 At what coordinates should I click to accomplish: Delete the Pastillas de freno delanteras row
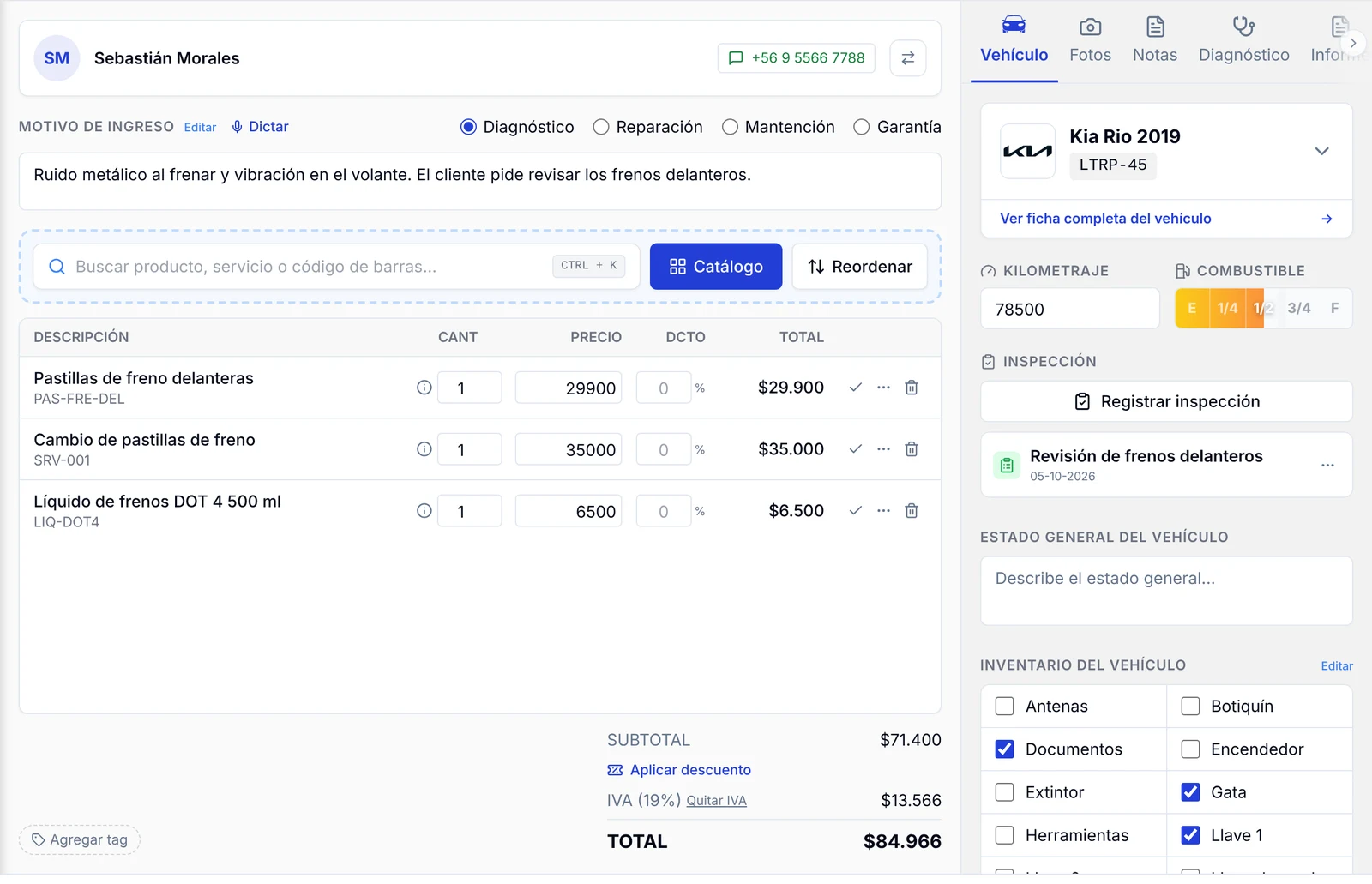click(x=912, y=388)
